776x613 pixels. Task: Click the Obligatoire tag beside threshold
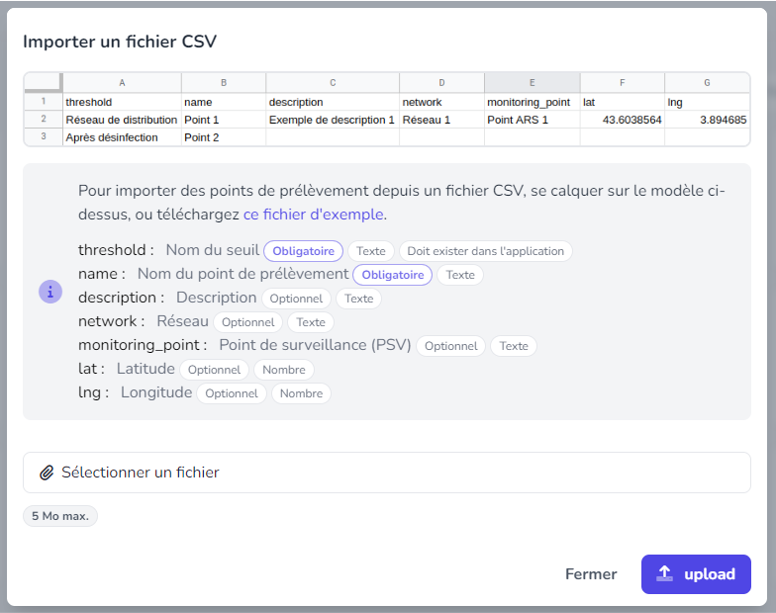point(303,251)
